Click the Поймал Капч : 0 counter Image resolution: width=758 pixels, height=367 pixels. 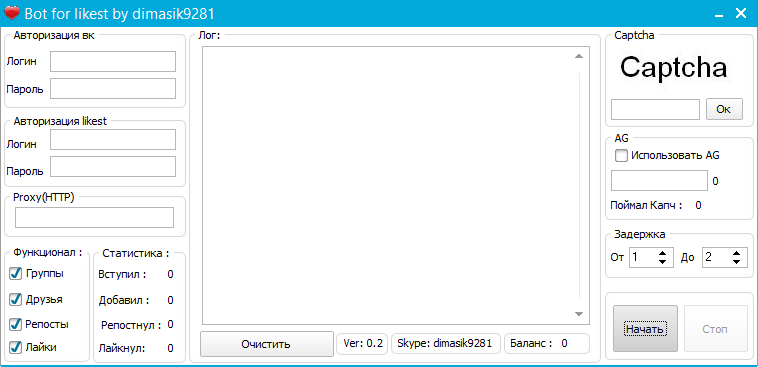pyautogui.click(x=656, y=206)
